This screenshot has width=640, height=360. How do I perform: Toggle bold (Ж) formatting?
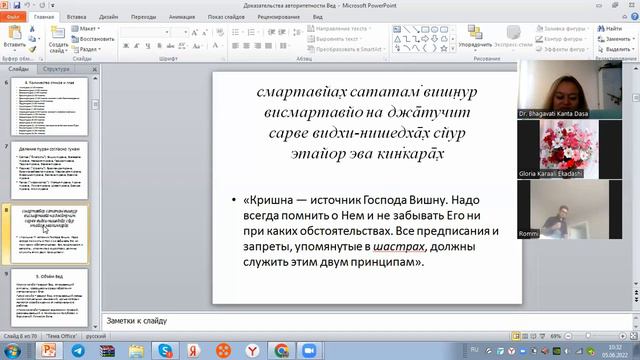(126, 46)
